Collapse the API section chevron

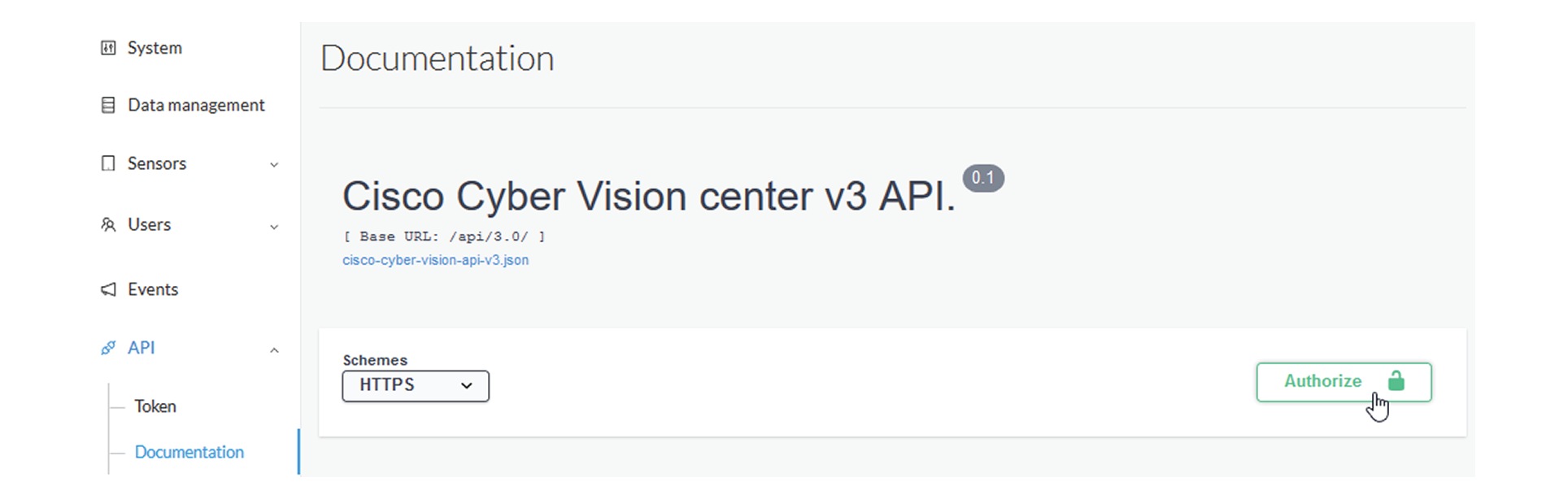pos(275,349)
